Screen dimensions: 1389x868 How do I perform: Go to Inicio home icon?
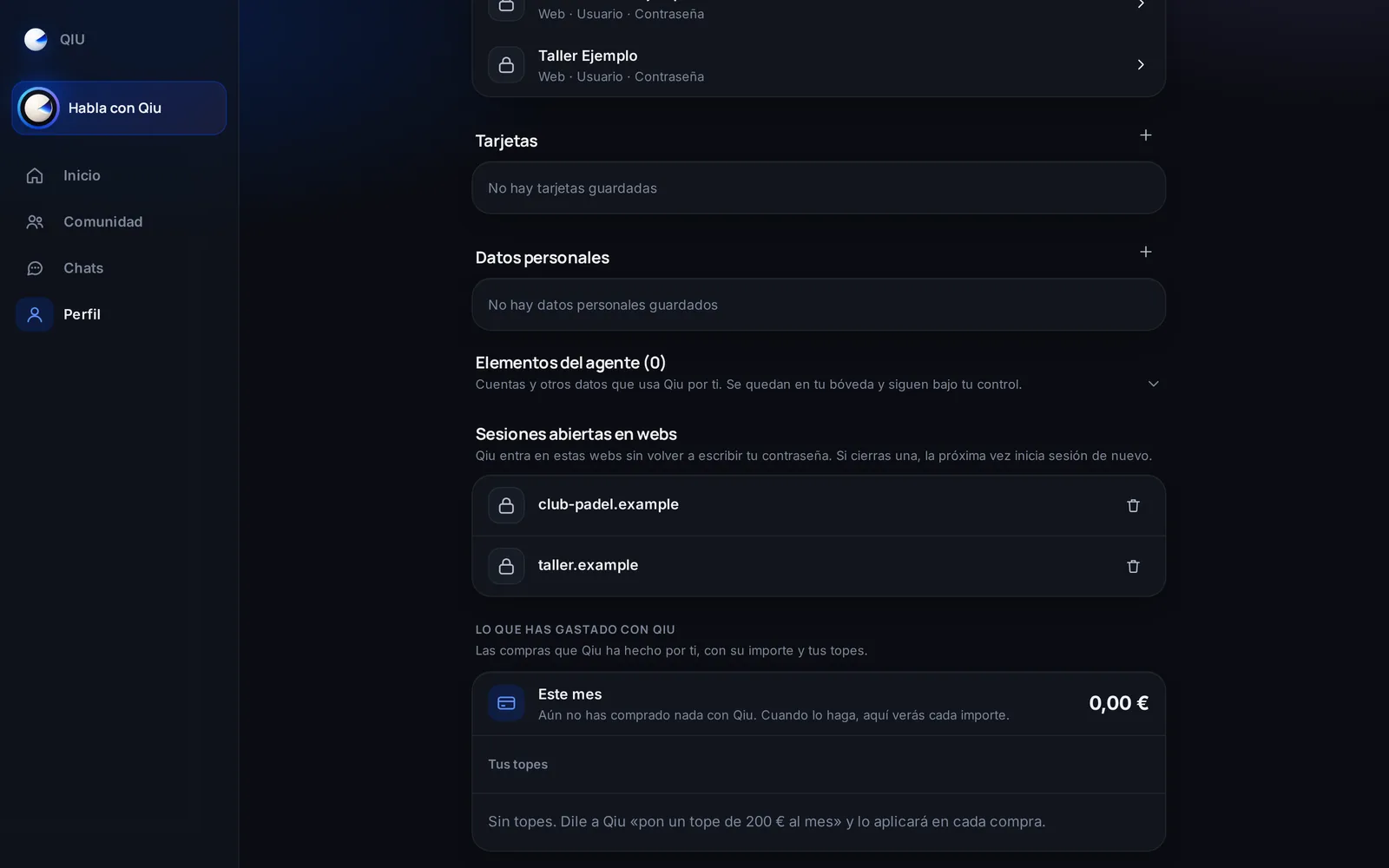point(35,175)
